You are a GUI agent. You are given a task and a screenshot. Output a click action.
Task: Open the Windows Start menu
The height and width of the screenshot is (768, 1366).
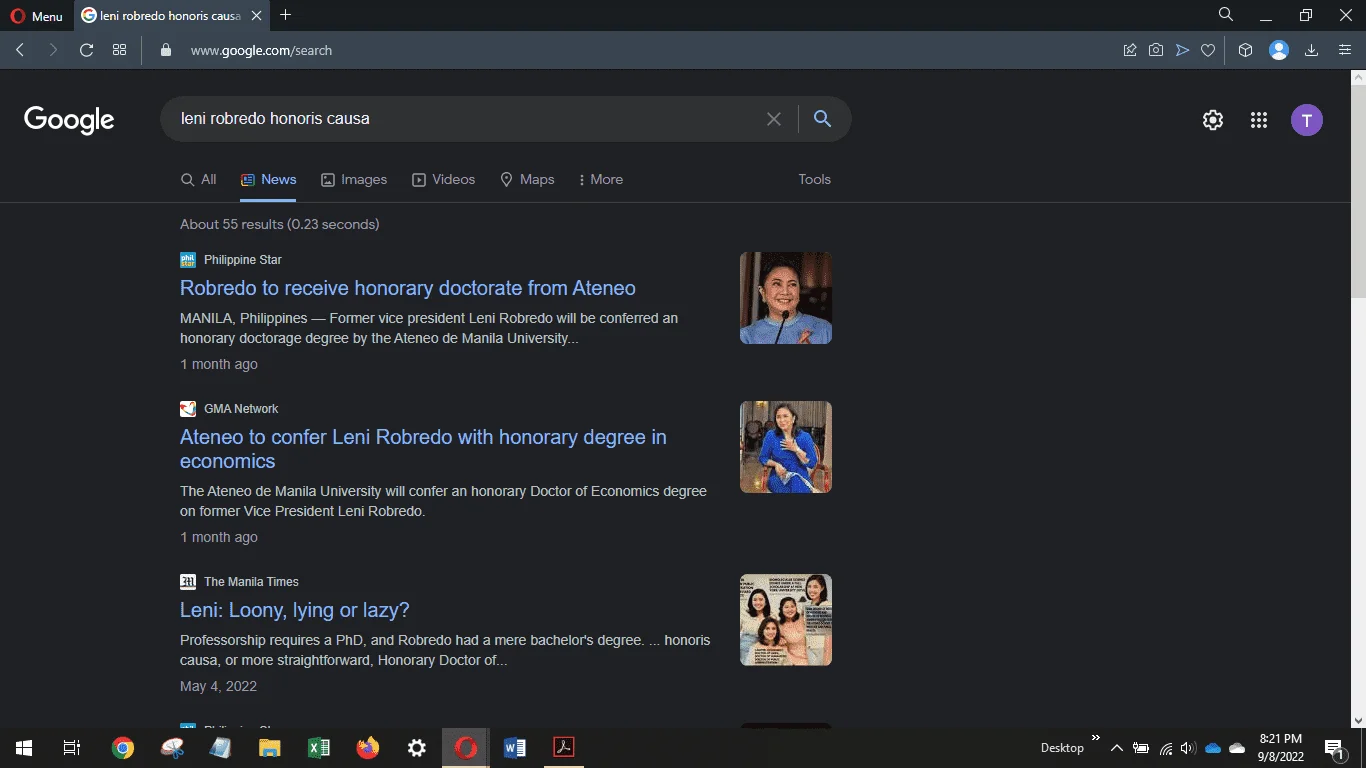[24, 747]
